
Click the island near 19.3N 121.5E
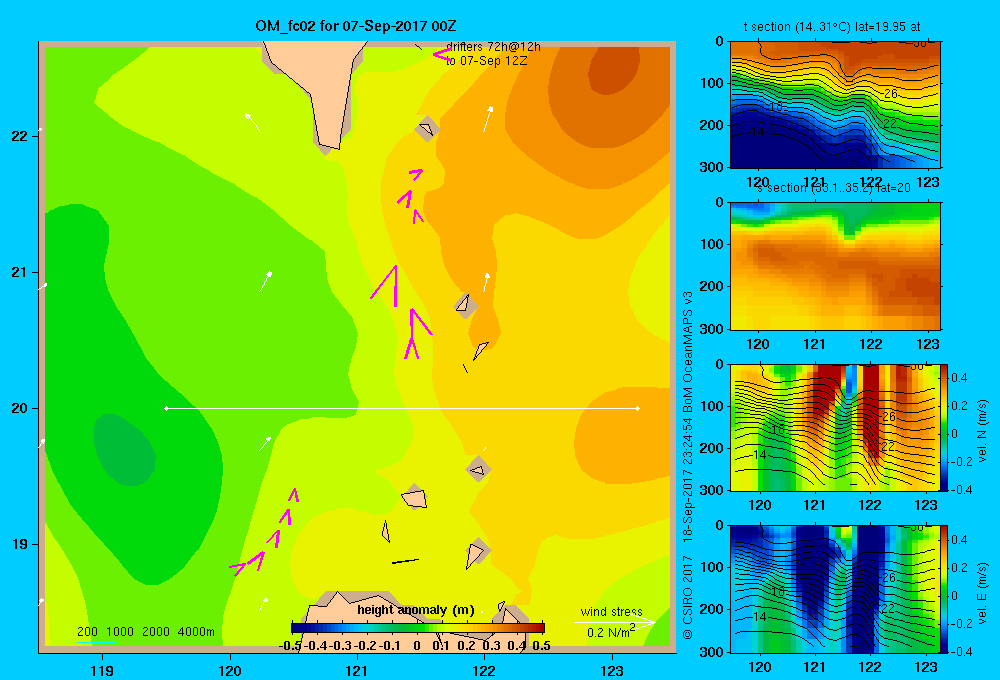415,497
